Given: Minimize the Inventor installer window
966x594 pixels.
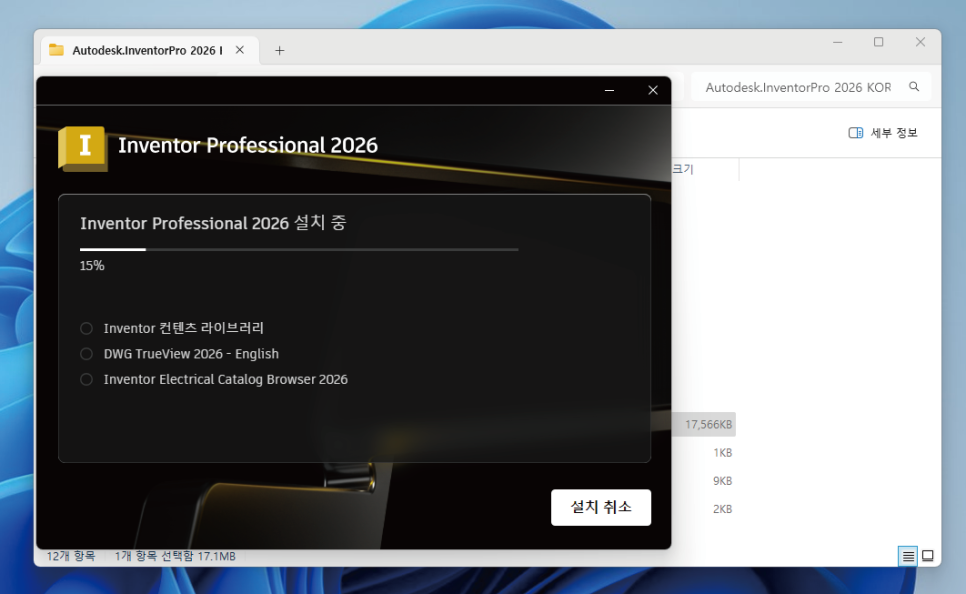Looking at the screenshot, I should coord(609,91).
